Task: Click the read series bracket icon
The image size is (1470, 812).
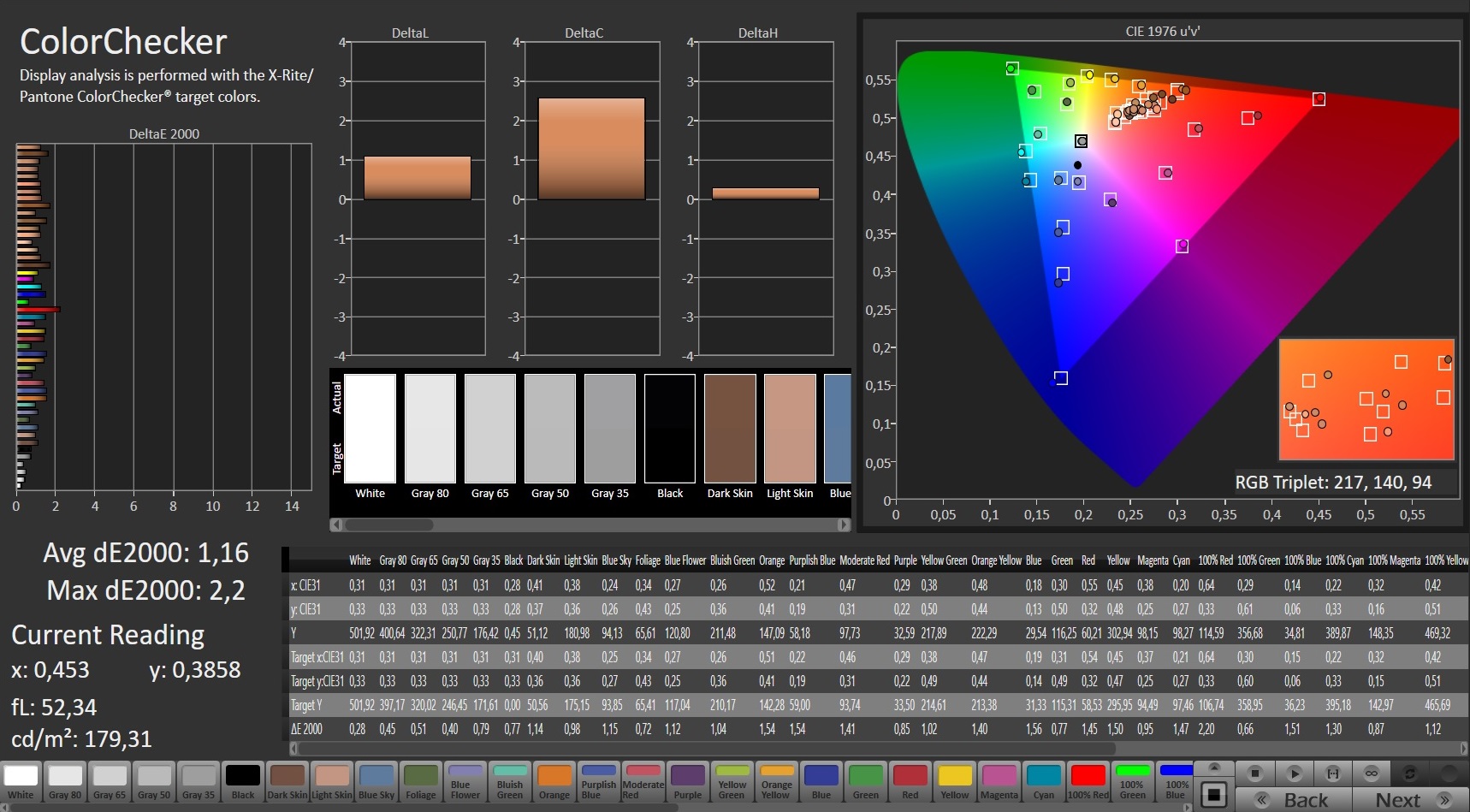Action: coord(1333,773)
